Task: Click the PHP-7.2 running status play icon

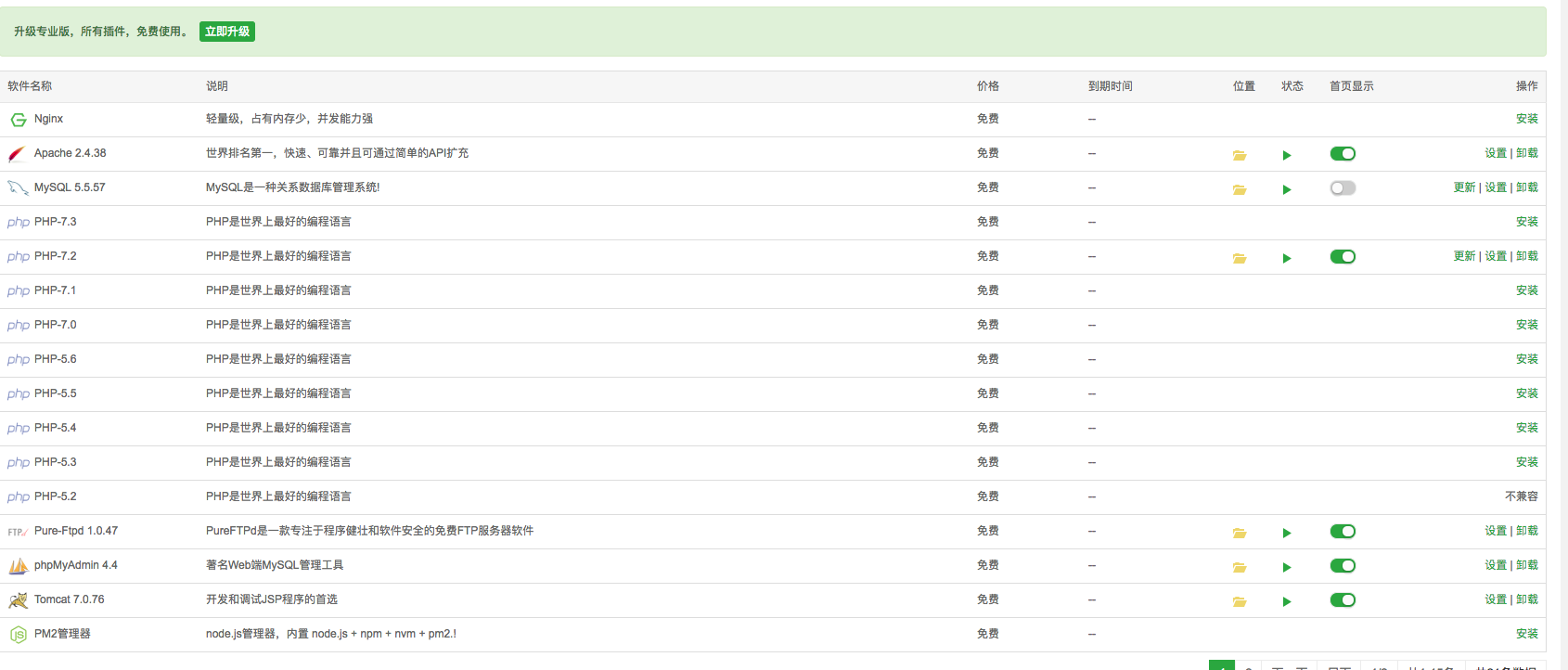Action: coord(1287,258)
